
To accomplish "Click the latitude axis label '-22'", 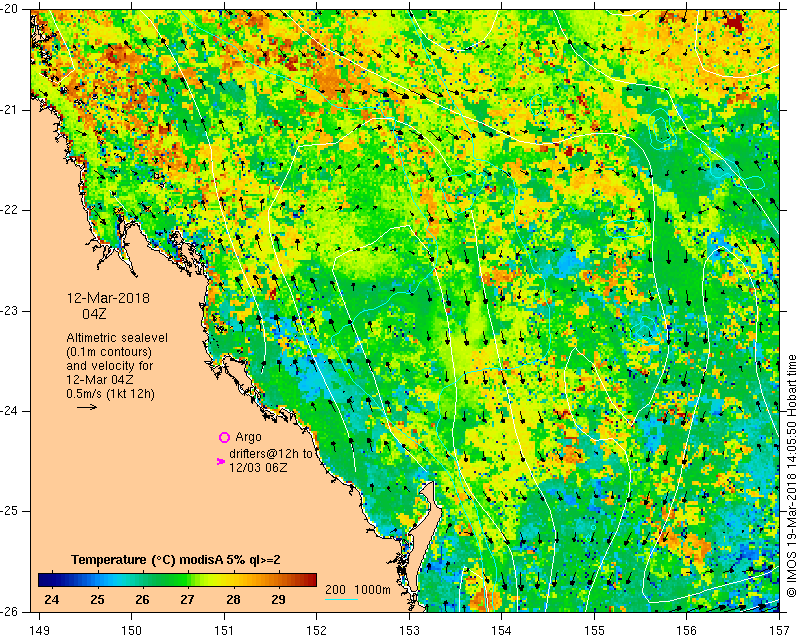I will click(x=10, y=210).
